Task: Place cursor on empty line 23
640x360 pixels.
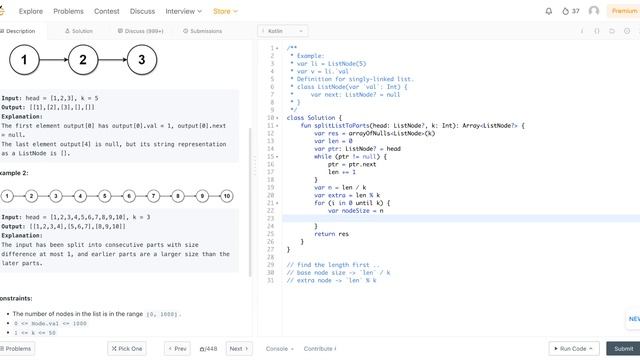Action: [461, 218]
